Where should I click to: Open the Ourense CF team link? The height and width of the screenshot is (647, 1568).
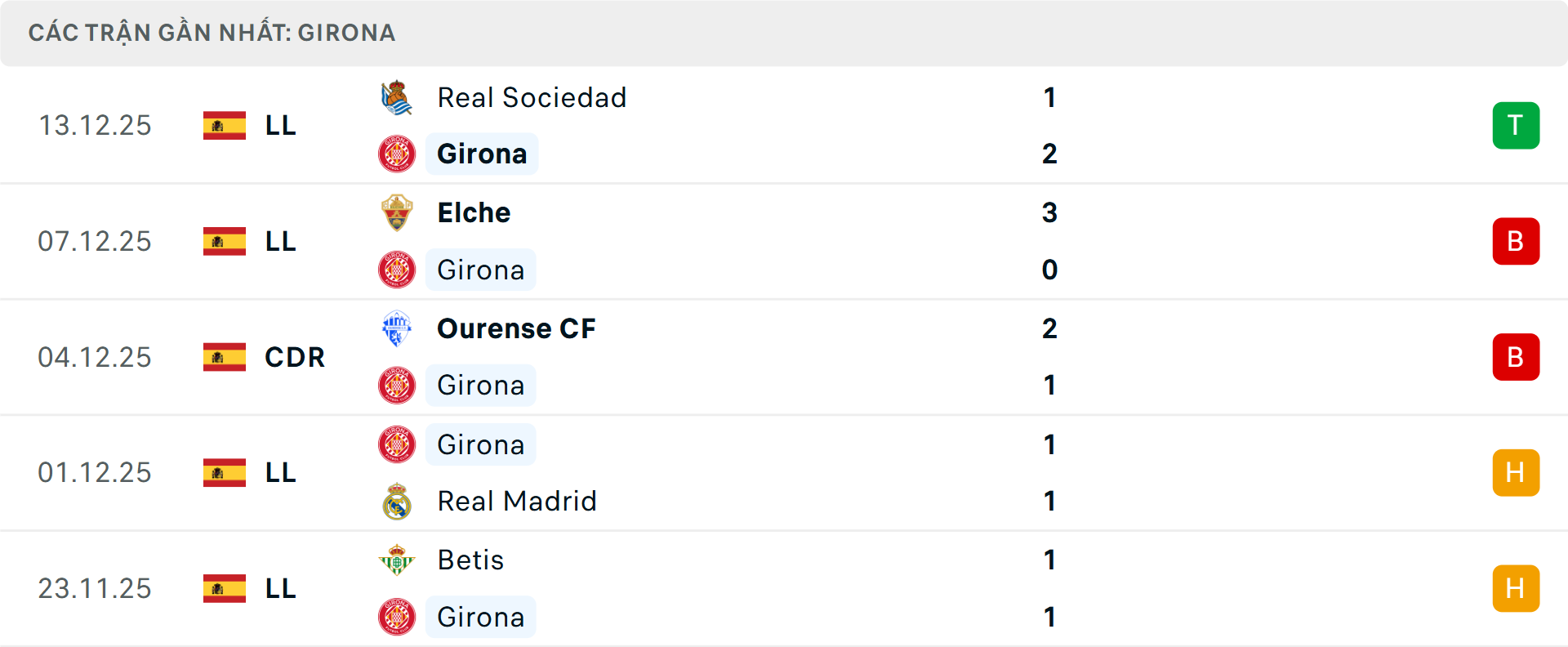click(x=516, y=328)
